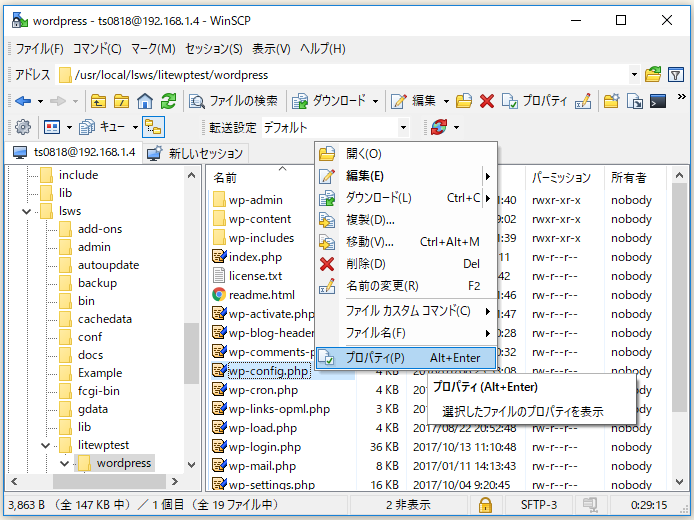Screen dimensions: 694x520
Task: Choose 編集(E) in context menu
Action: [x=405, y=176]
